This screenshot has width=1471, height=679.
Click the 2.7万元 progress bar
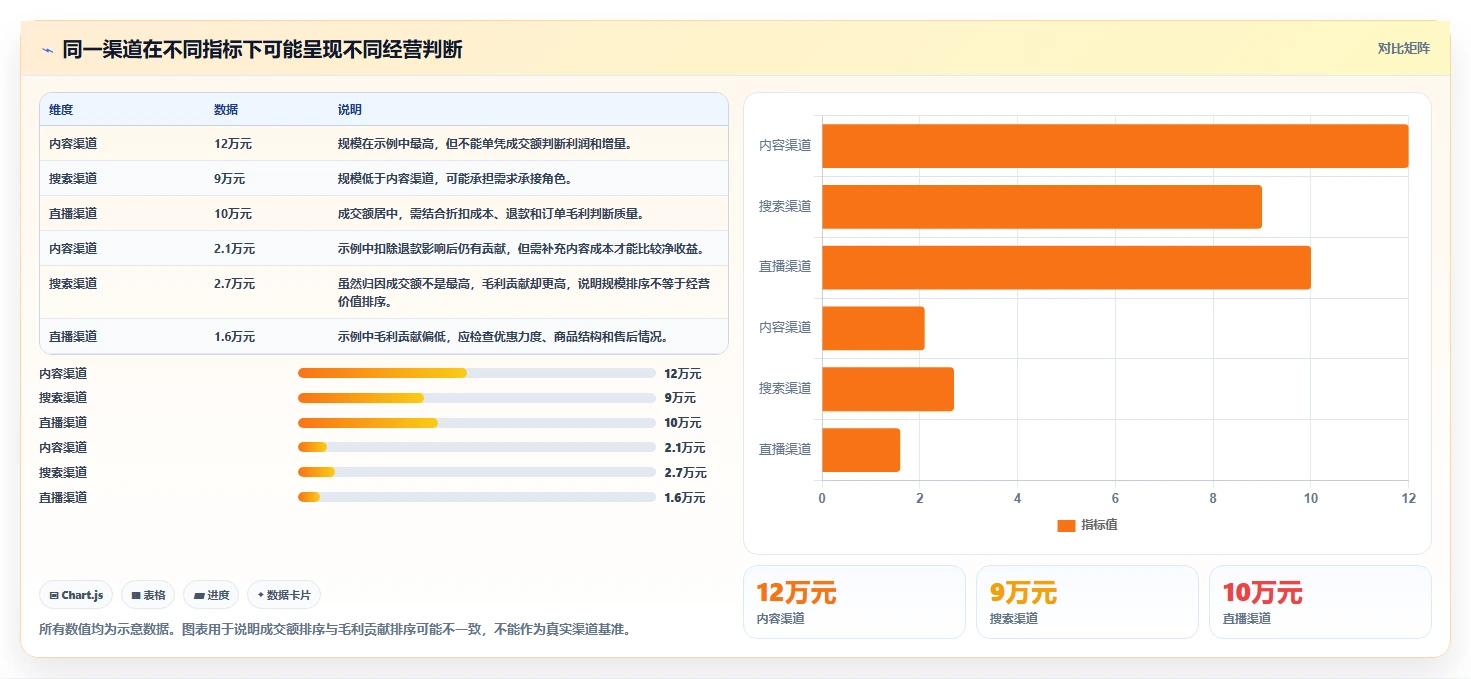point(477,472)
